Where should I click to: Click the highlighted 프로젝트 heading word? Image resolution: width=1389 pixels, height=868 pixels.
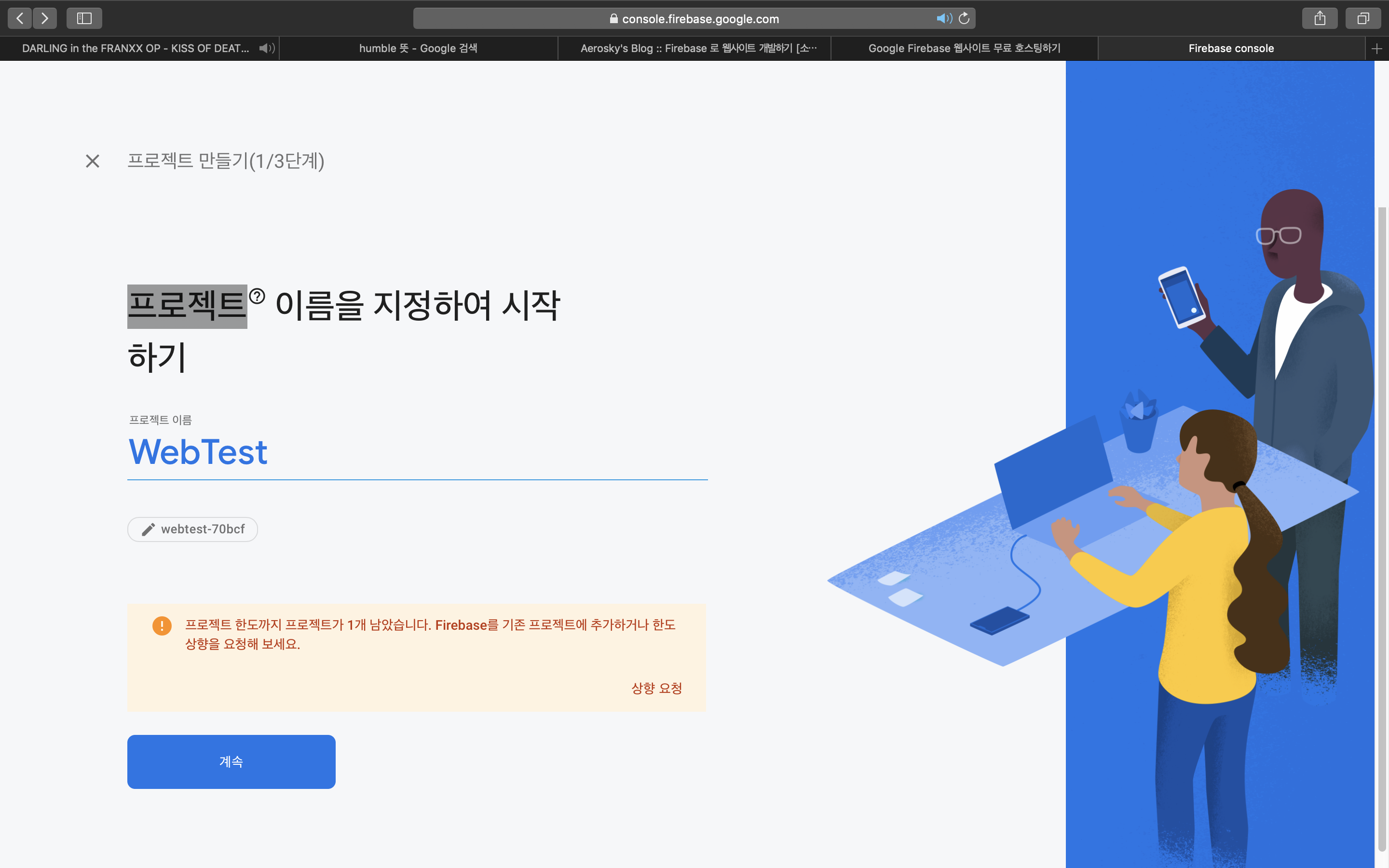point(187,306)
